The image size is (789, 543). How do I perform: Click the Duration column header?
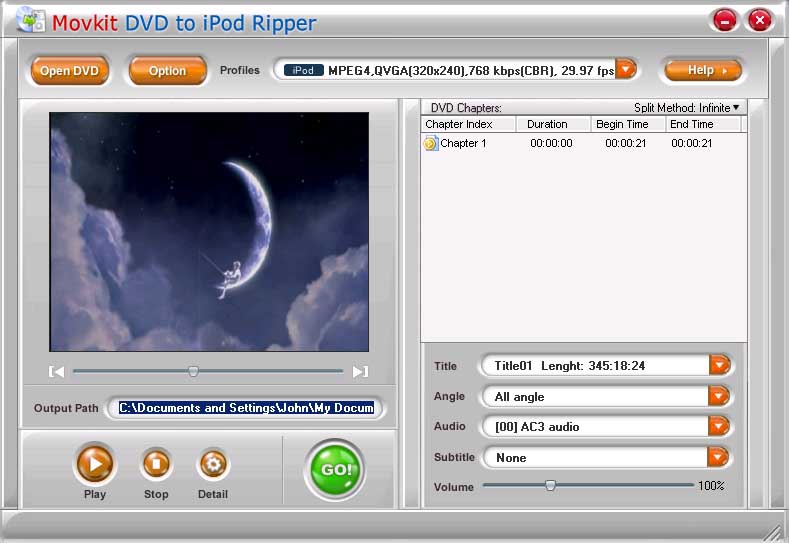[x=553, y=124]
